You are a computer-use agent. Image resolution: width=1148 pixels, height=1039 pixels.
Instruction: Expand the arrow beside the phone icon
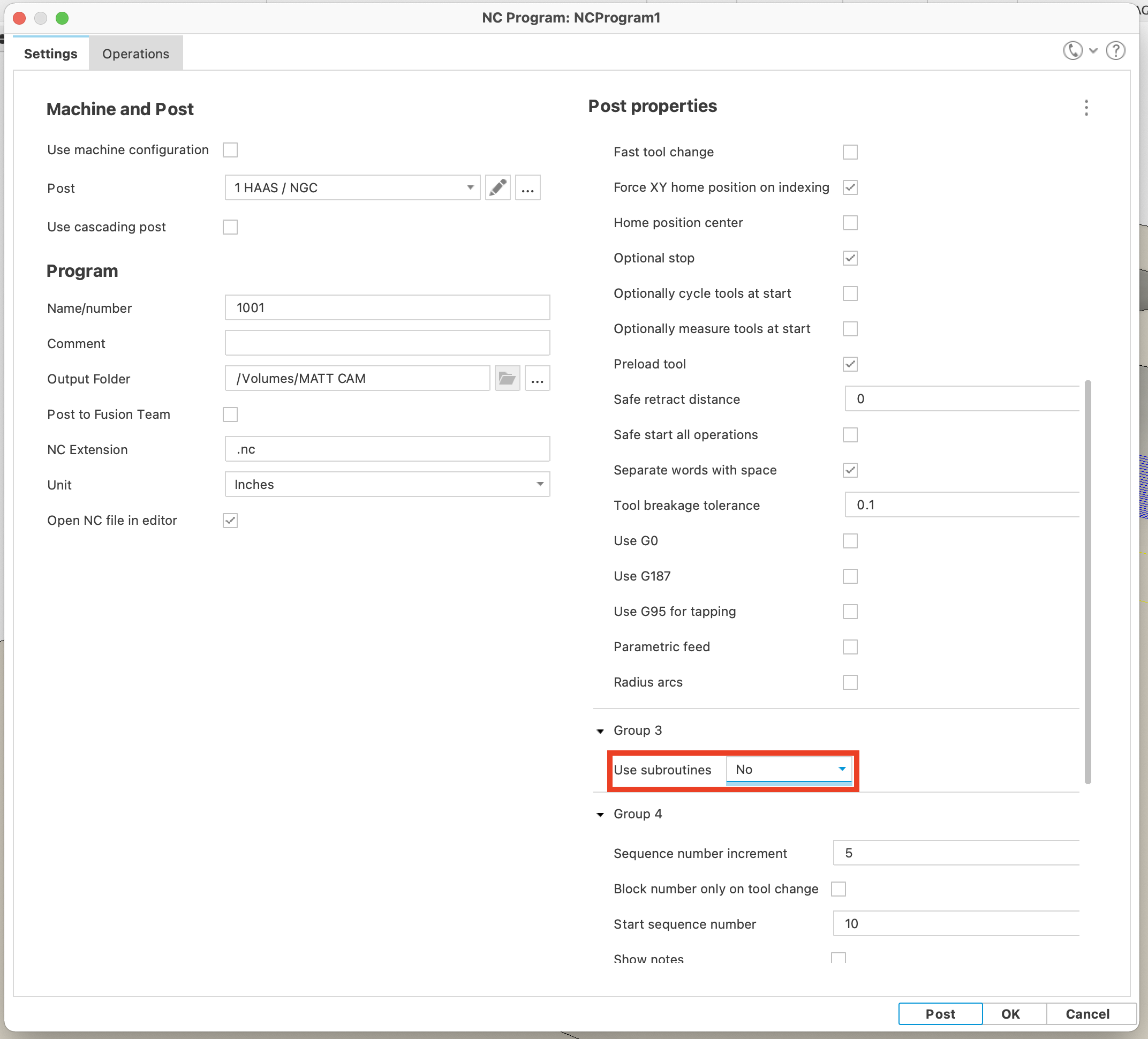point(1093,51)
